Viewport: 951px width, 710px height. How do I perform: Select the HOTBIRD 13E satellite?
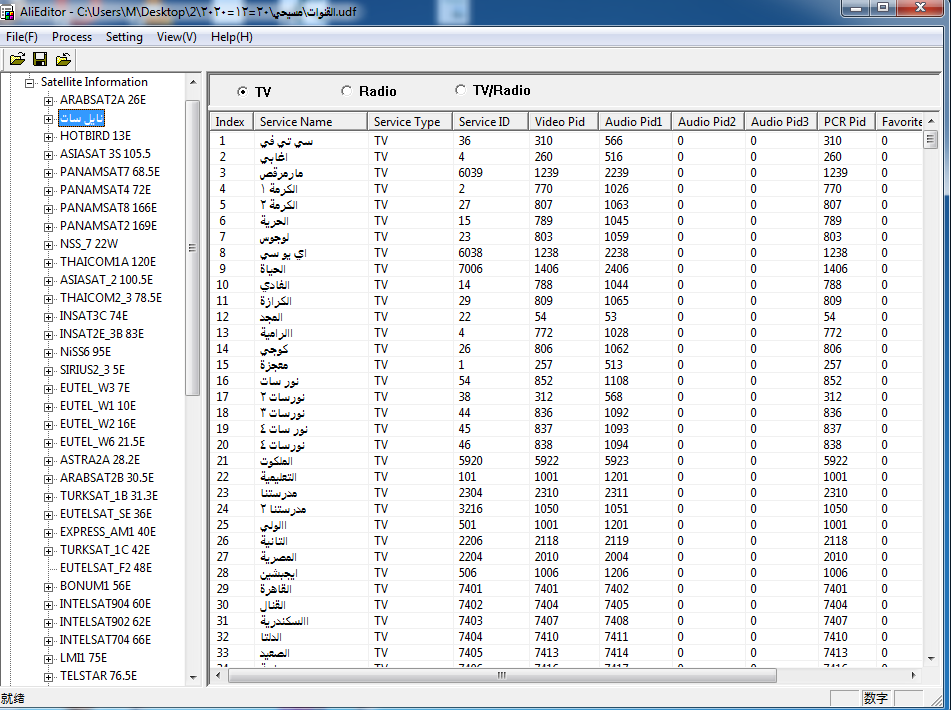point(95,136)
